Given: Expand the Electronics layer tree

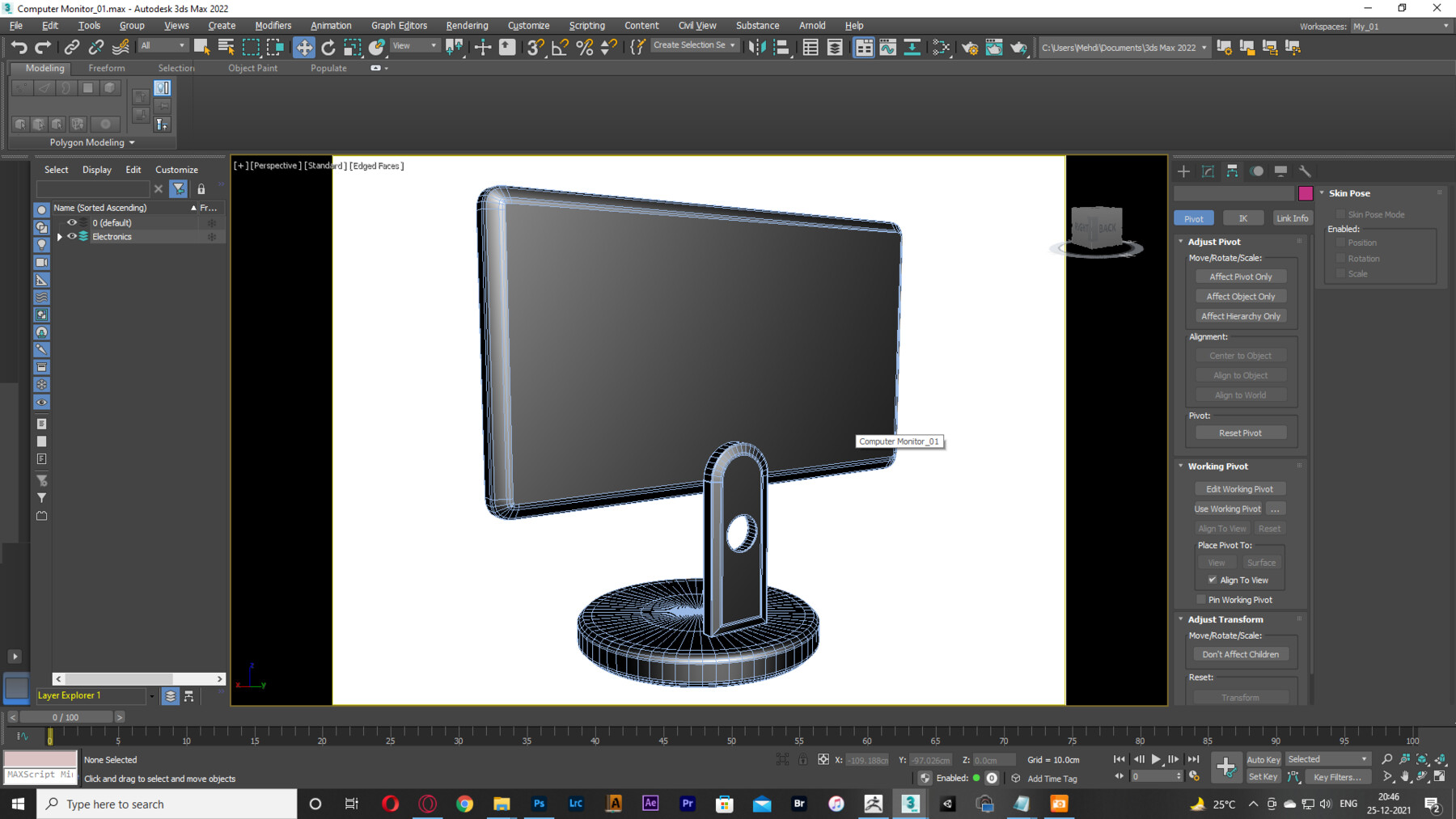Looking at the screenshot, I should 59,236.
